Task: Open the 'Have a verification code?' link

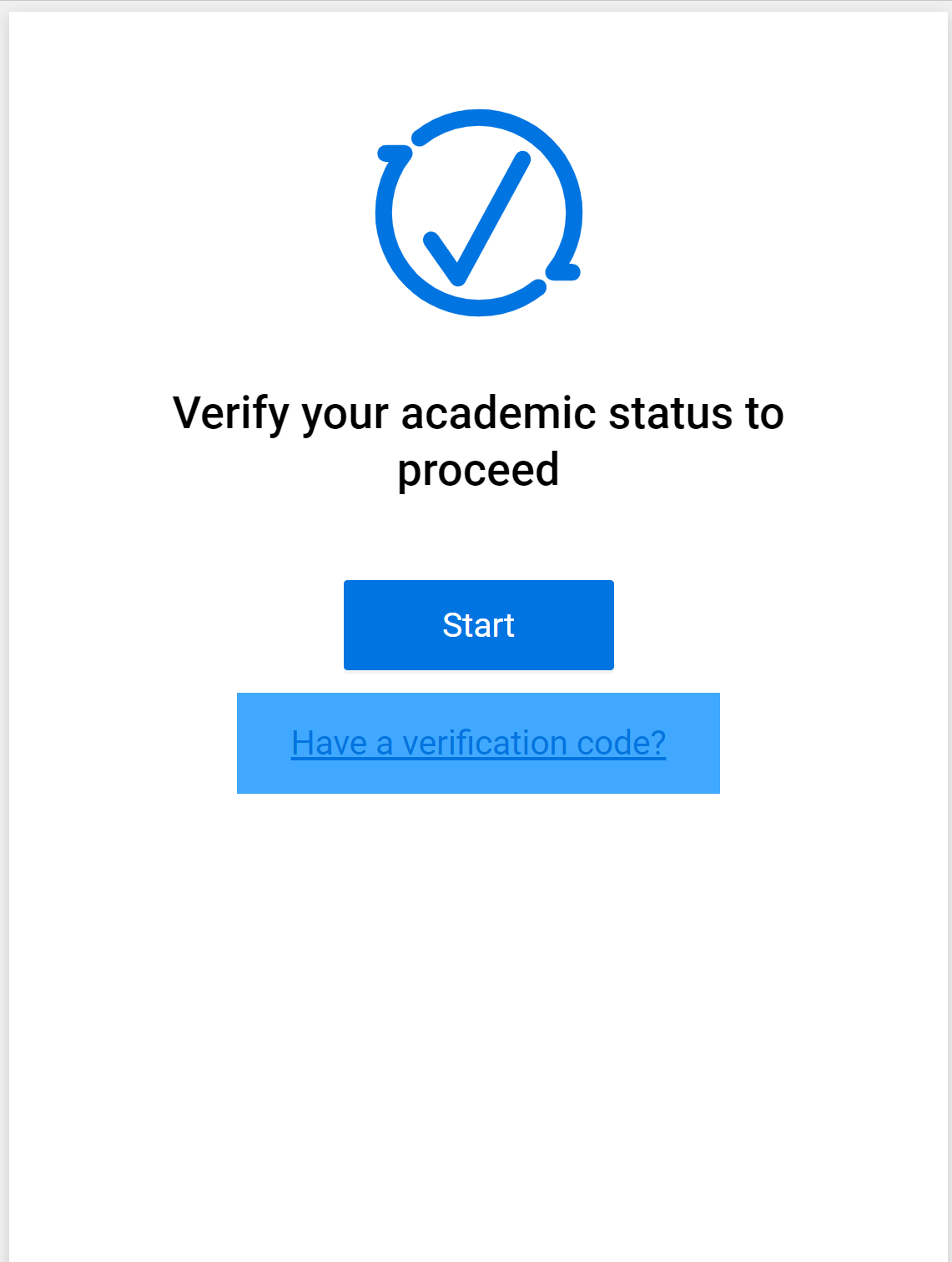Action: click(x=478, y=743)
